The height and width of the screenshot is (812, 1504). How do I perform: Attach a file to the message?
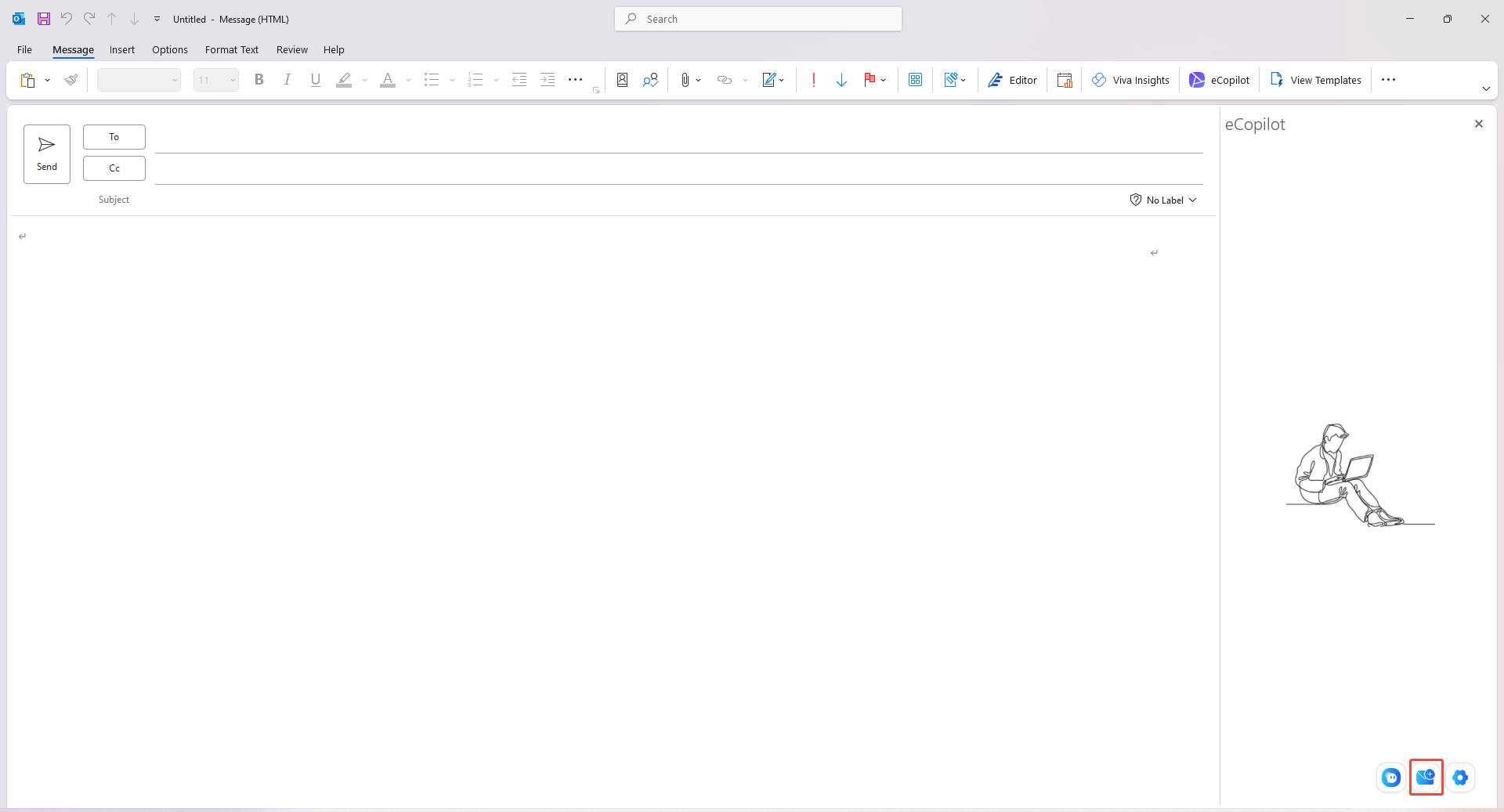coord(685,80)
